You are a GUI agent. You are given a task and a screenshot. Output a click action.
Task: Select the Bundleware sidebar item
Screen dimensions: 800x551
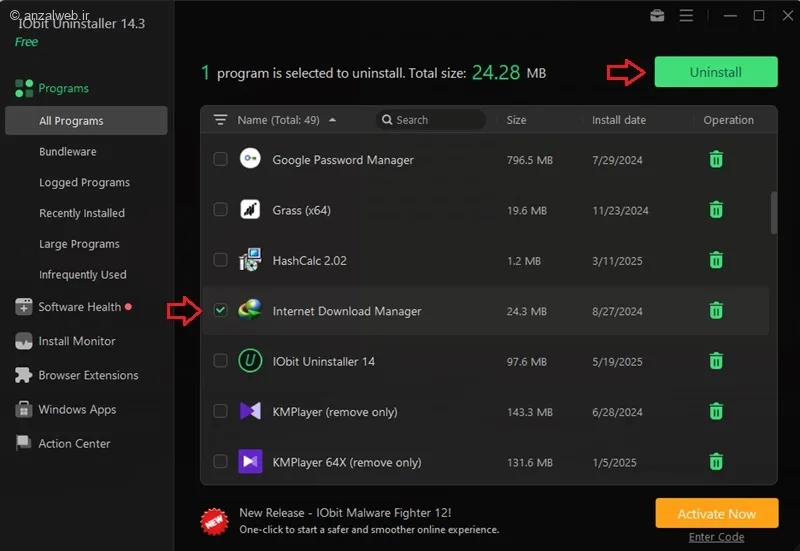68,152
